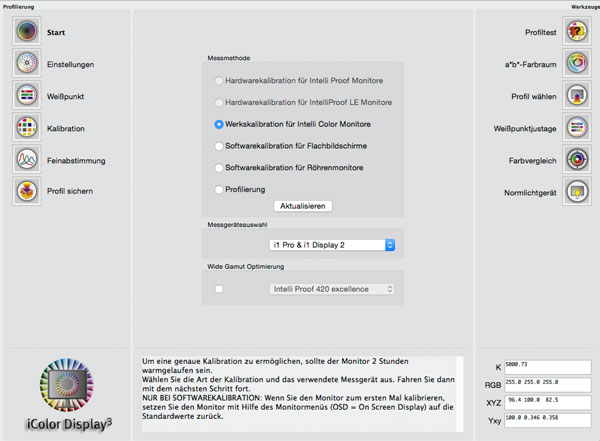Screen dimensions: 600x441
Task: Choose the Profilierung radio button
Action: [219, 188]
